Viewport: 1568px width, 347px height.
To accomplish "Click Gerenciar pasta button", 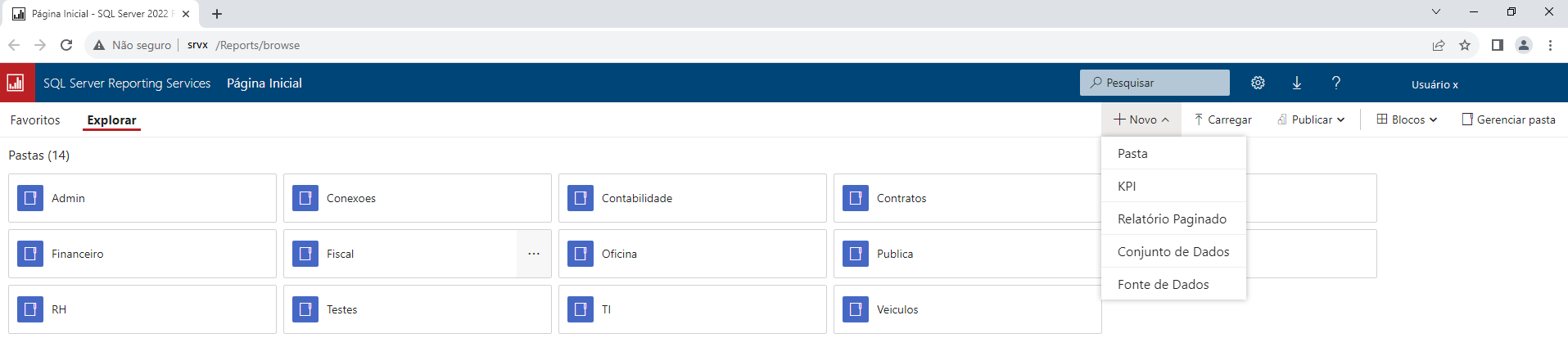I will coord(1508,119).
